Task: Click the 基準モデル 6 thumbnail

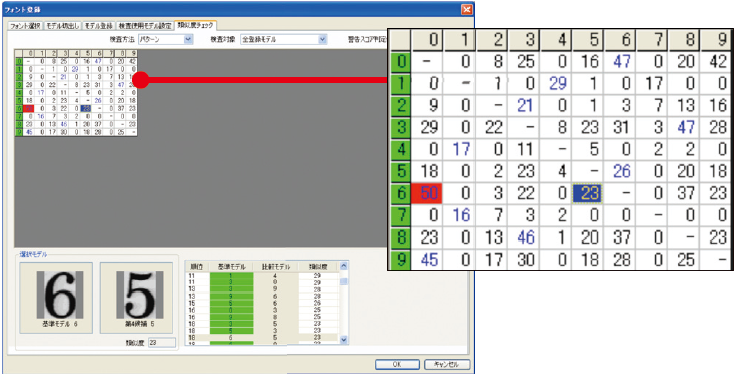Action: point(56,298)
